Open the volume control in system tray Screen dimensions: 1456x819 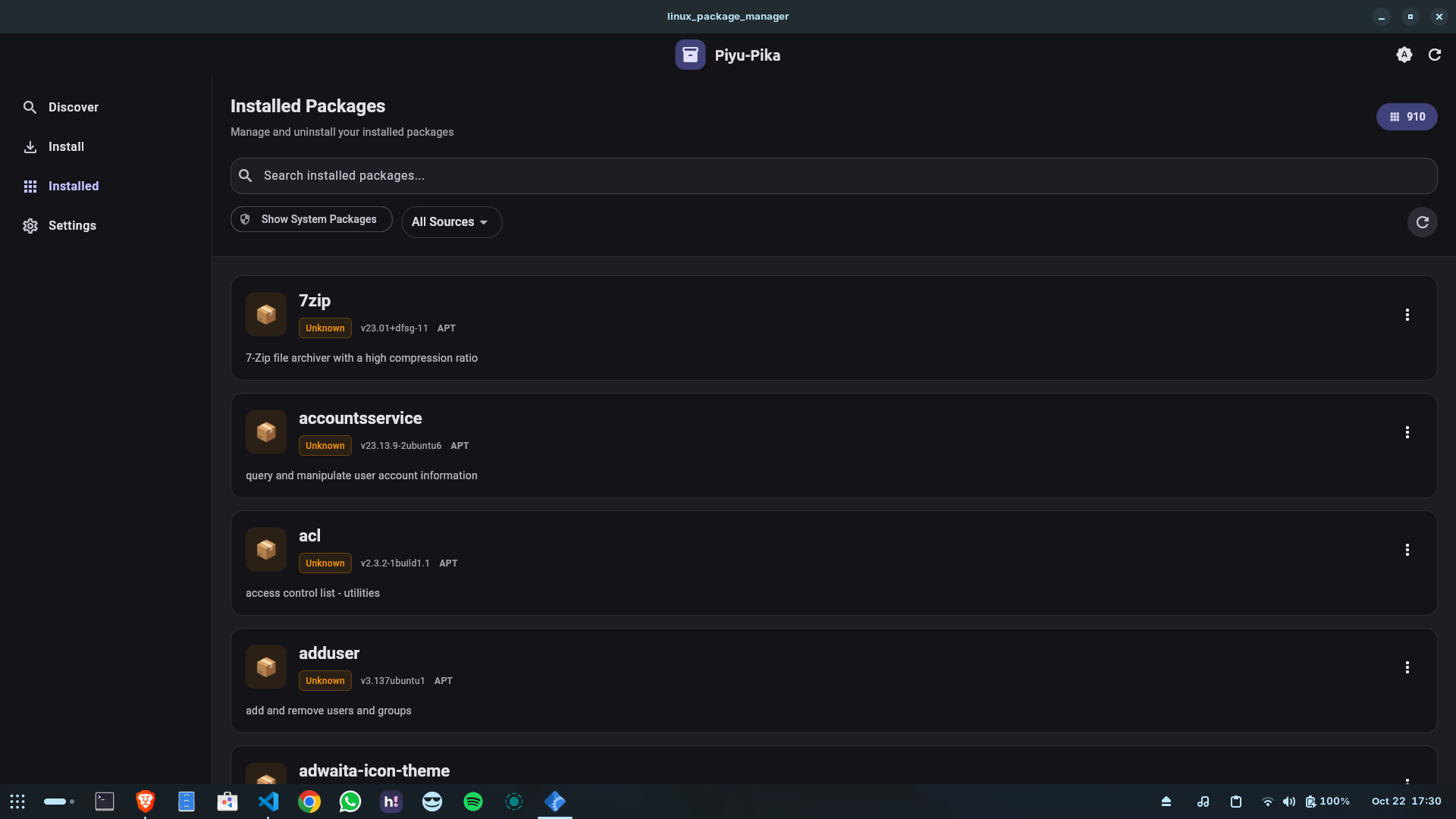click(1288, 802)
